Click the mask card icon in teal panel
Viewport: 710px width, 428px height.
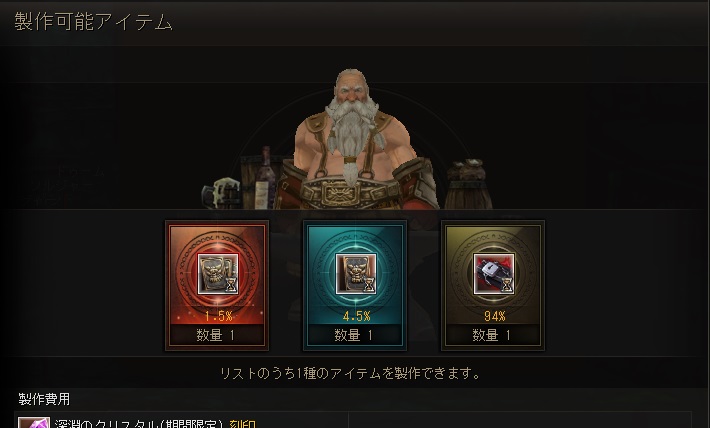tap(355, 274)
